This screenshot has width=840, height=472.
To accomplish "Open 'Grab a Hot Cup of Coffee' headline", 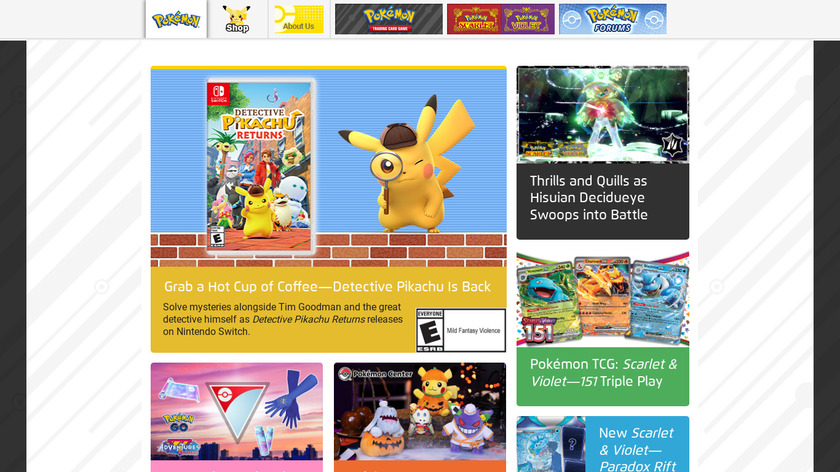I will [x=327, y=287].
